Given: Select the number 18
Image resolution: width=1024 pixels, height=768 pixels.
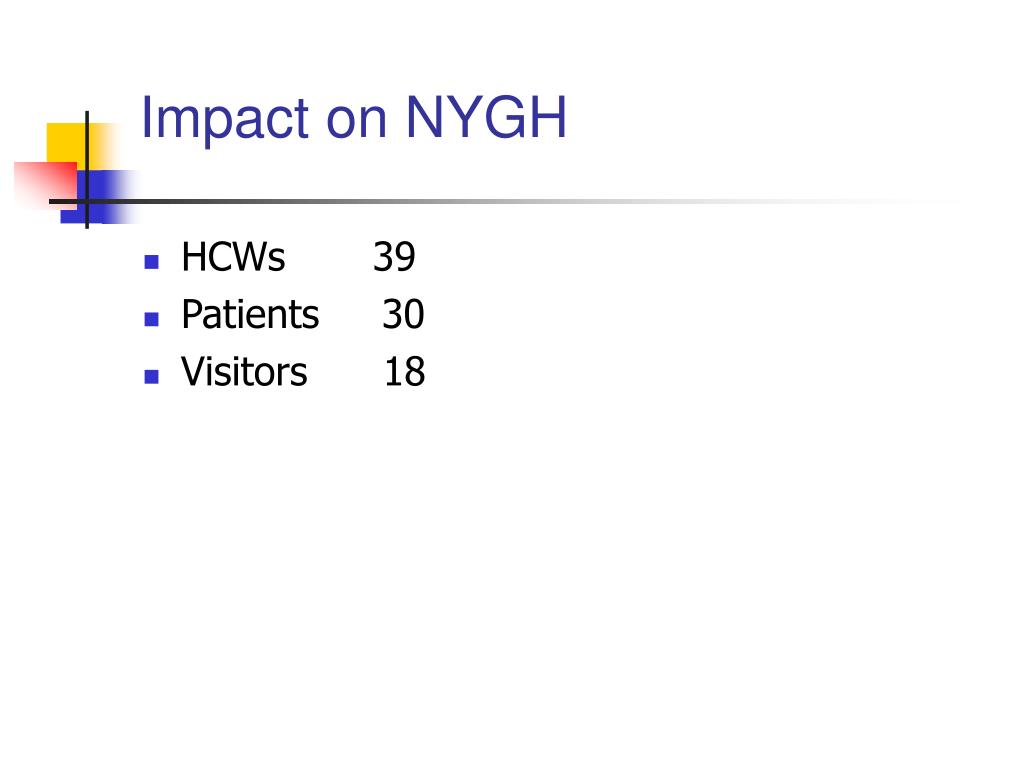Looking at the screenshot, I should pos(405,372).
